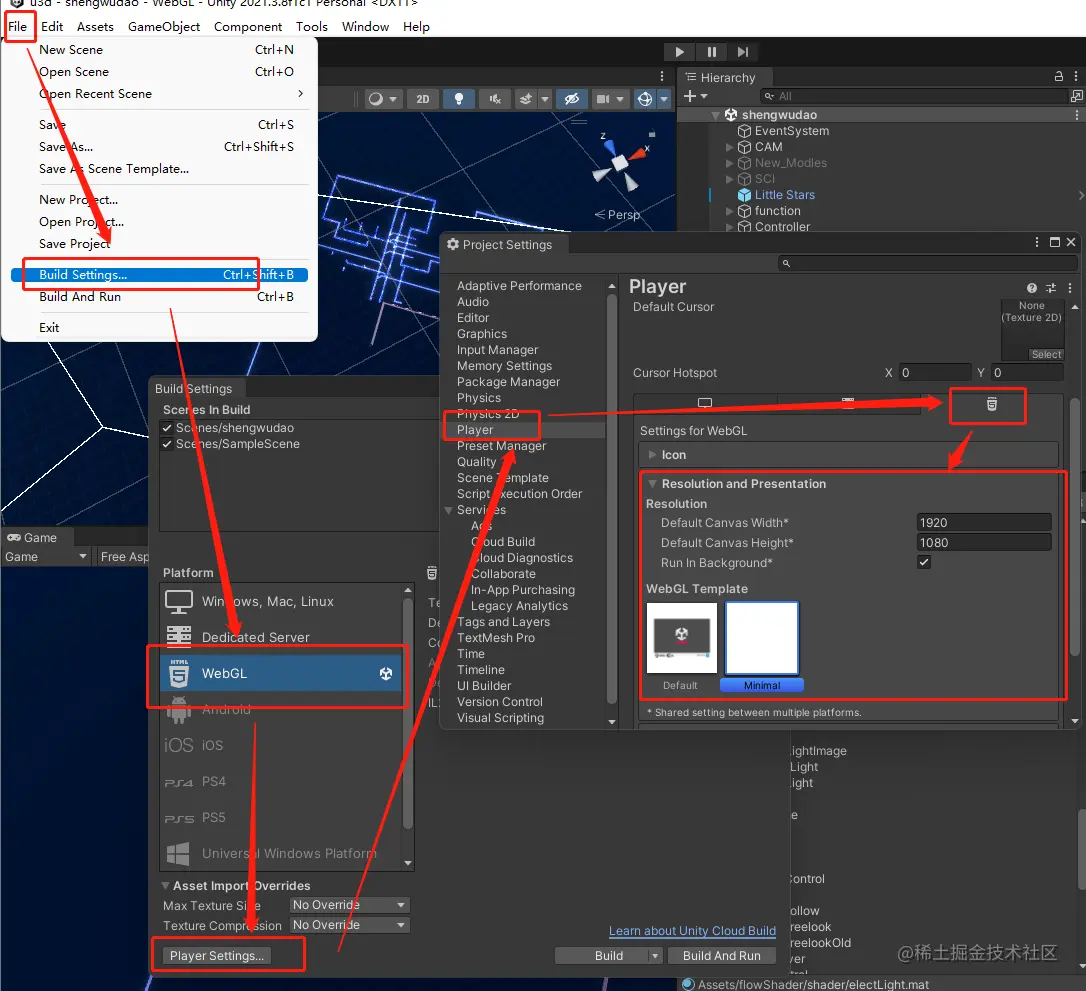Screen dimensions: 1086x991
Task: Open draw mode shading dropdown
Action: coord(382,99)
